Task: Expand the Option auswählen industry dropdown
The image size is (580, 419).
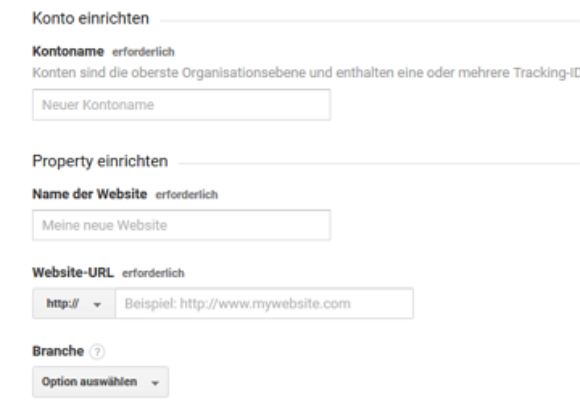Action: coord(101,382)
